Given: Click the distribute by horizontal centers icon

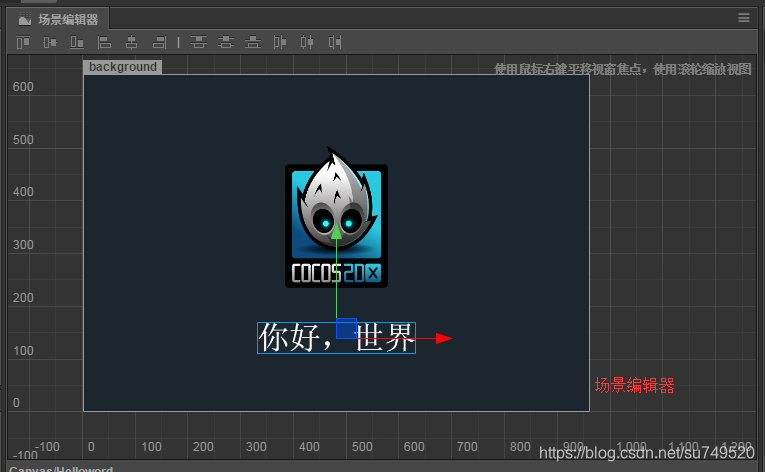Looking at the screenshot, I should [x=307, y=42].
